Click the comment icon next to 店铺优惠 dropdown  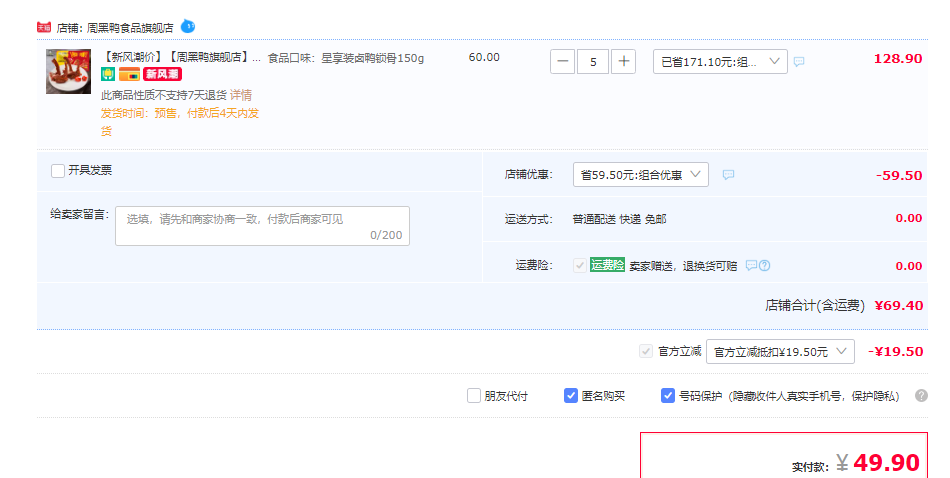pyautogui.click(x=728, y=174)
